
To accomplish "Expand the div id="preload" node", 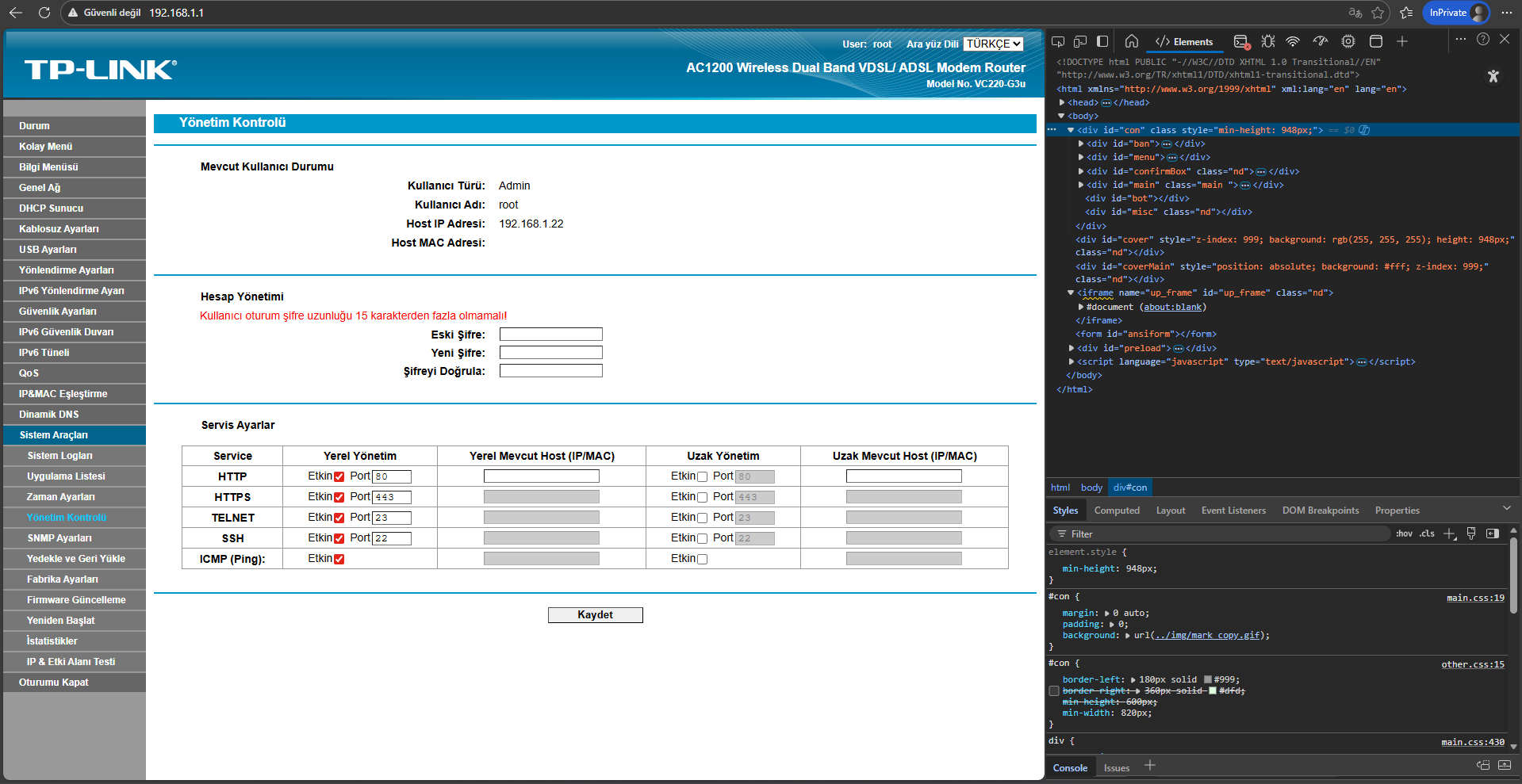I will 1072,348.
